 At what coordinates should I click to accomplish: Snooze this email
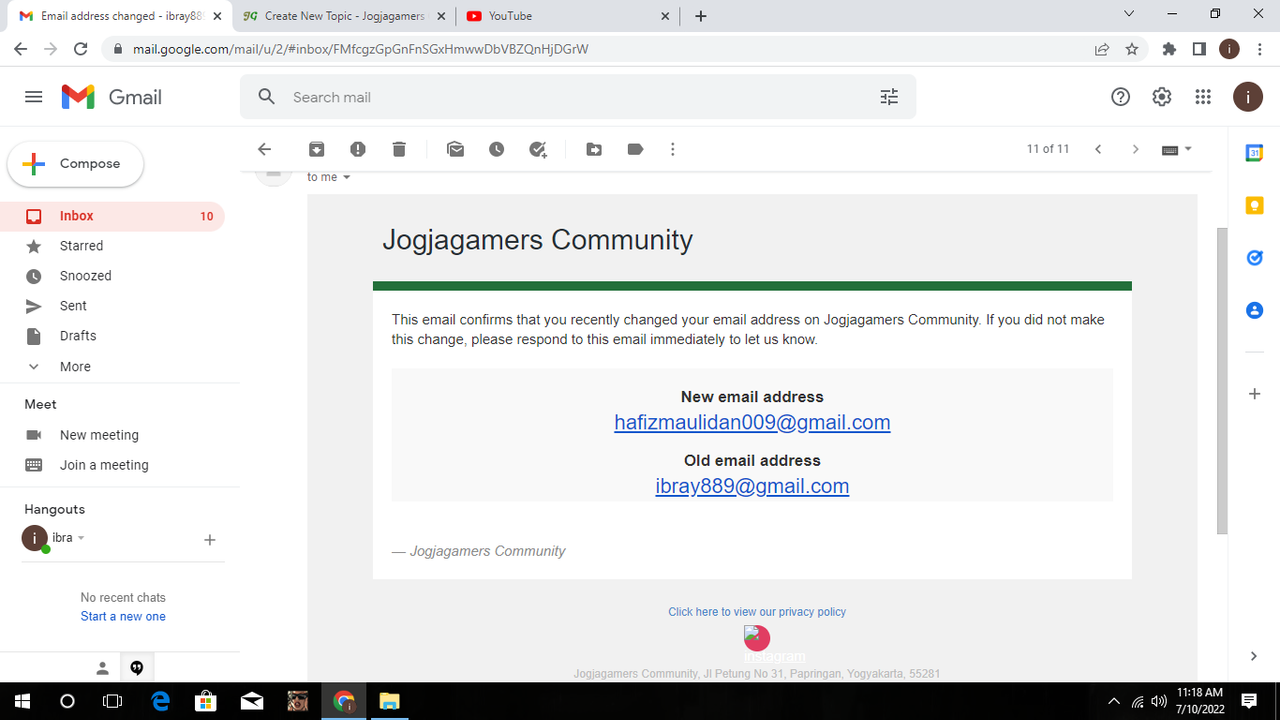(x=497, y=149)
